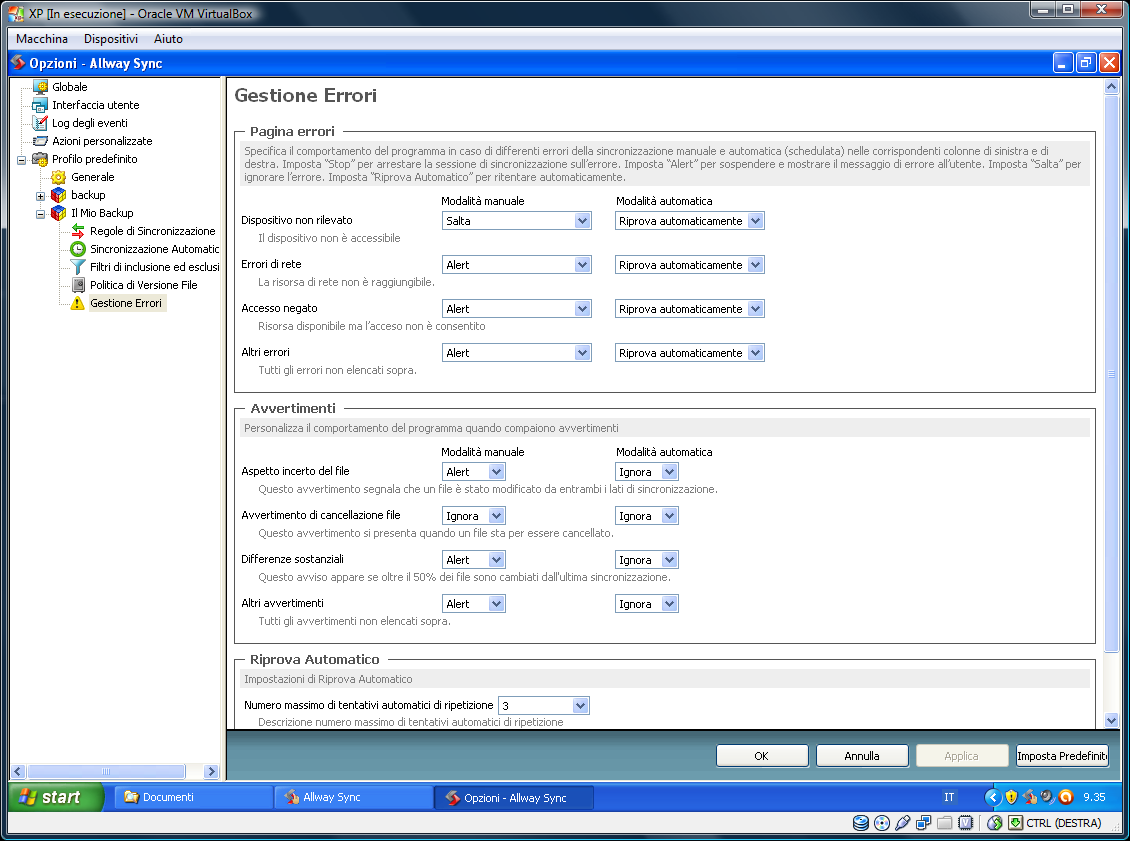Switch to Opzioni - Allway Sync taskbar item
This screenshot has height=841, width=1130.
point(514,798)
